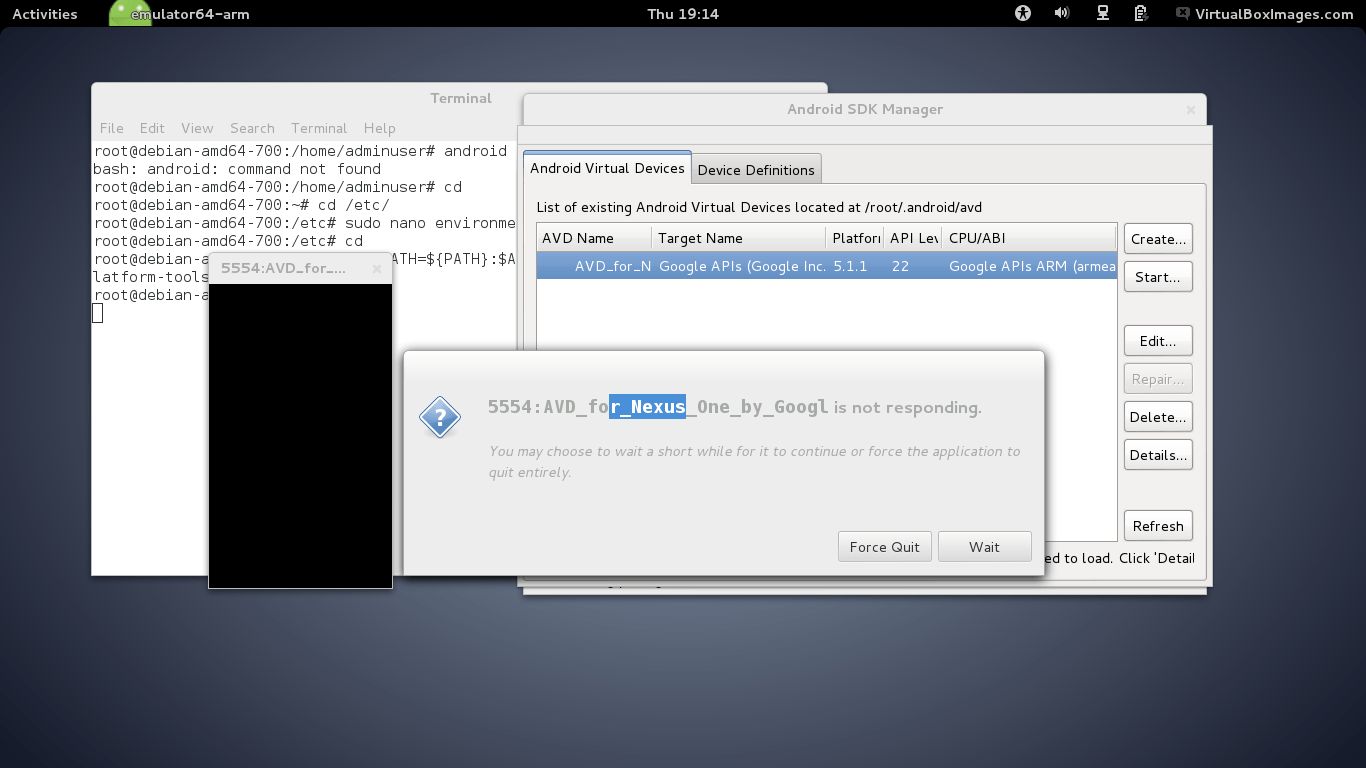Open Activities overview
The width and height of the screenshot is (1366, 768).
tap(44, 14)
